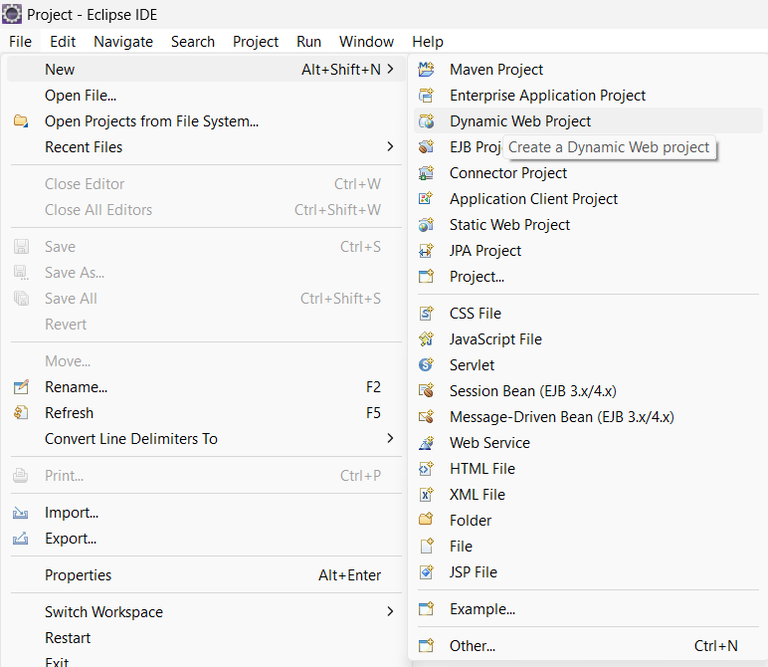Click the Session Bean icon
Screen dimensions: 768x667
pyautogui.click(x=427, y=391)
